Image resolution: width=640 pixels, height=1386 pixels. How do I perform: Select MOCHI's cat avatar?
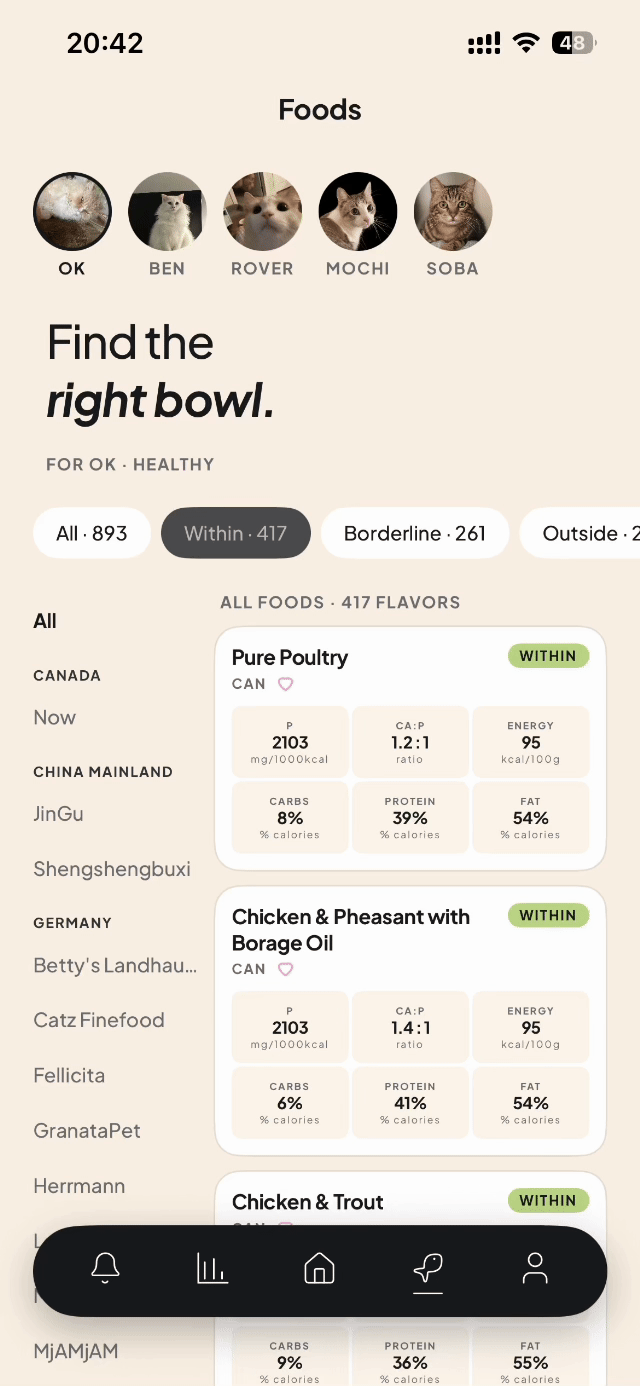(357, 211)
